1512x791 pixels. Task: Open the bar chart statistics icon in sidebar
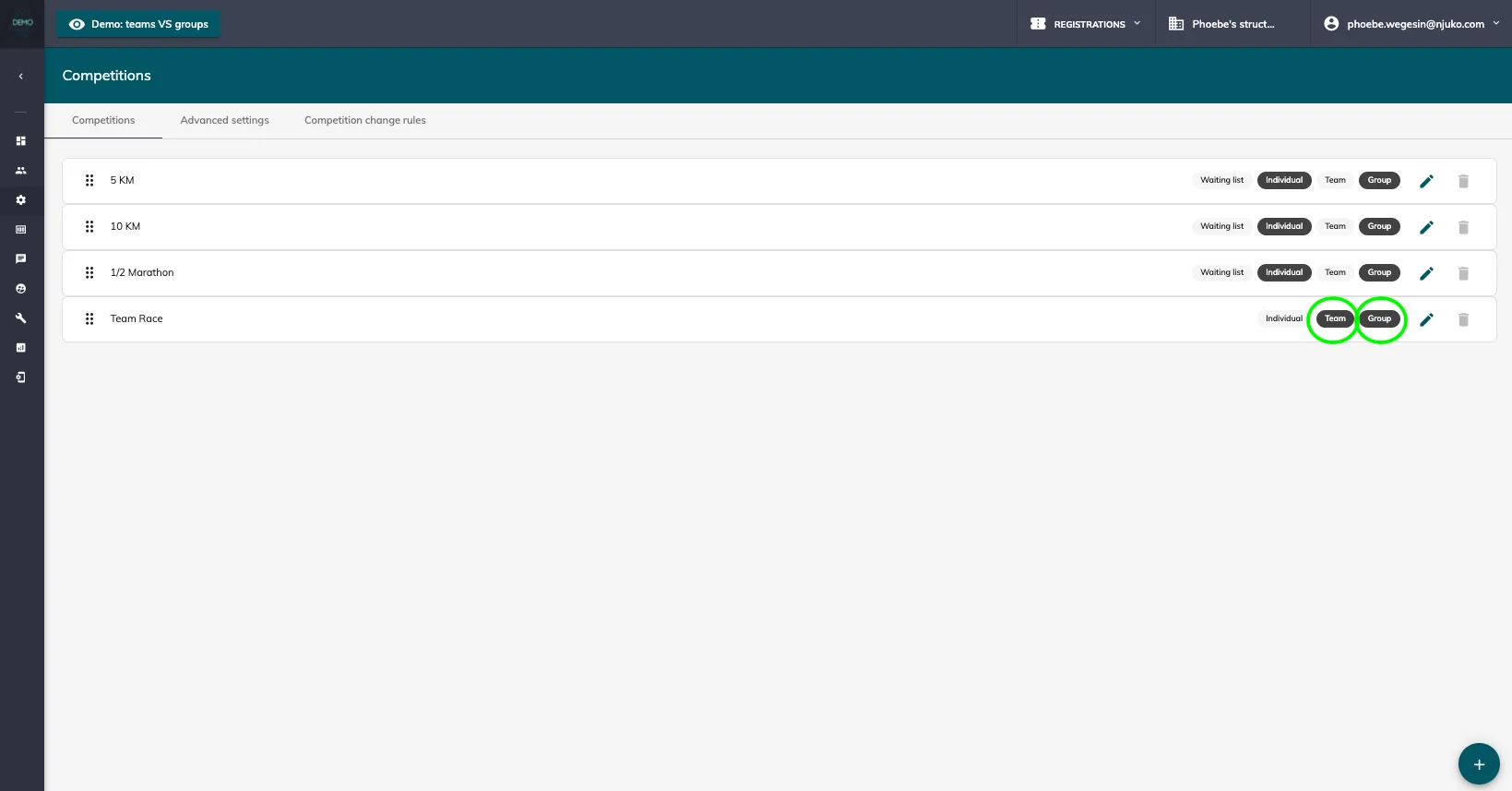coord(20,348)
